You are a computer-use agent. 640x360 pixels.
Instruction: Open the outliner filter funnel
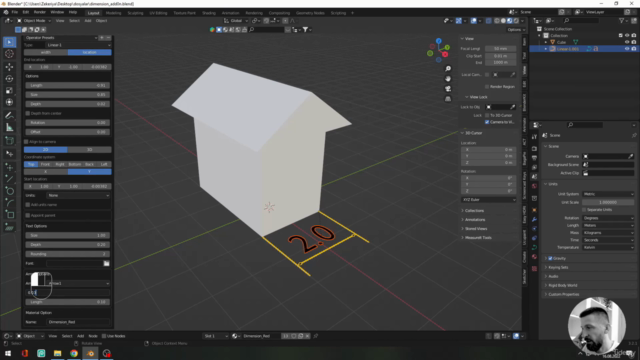[x=621, y=20]
